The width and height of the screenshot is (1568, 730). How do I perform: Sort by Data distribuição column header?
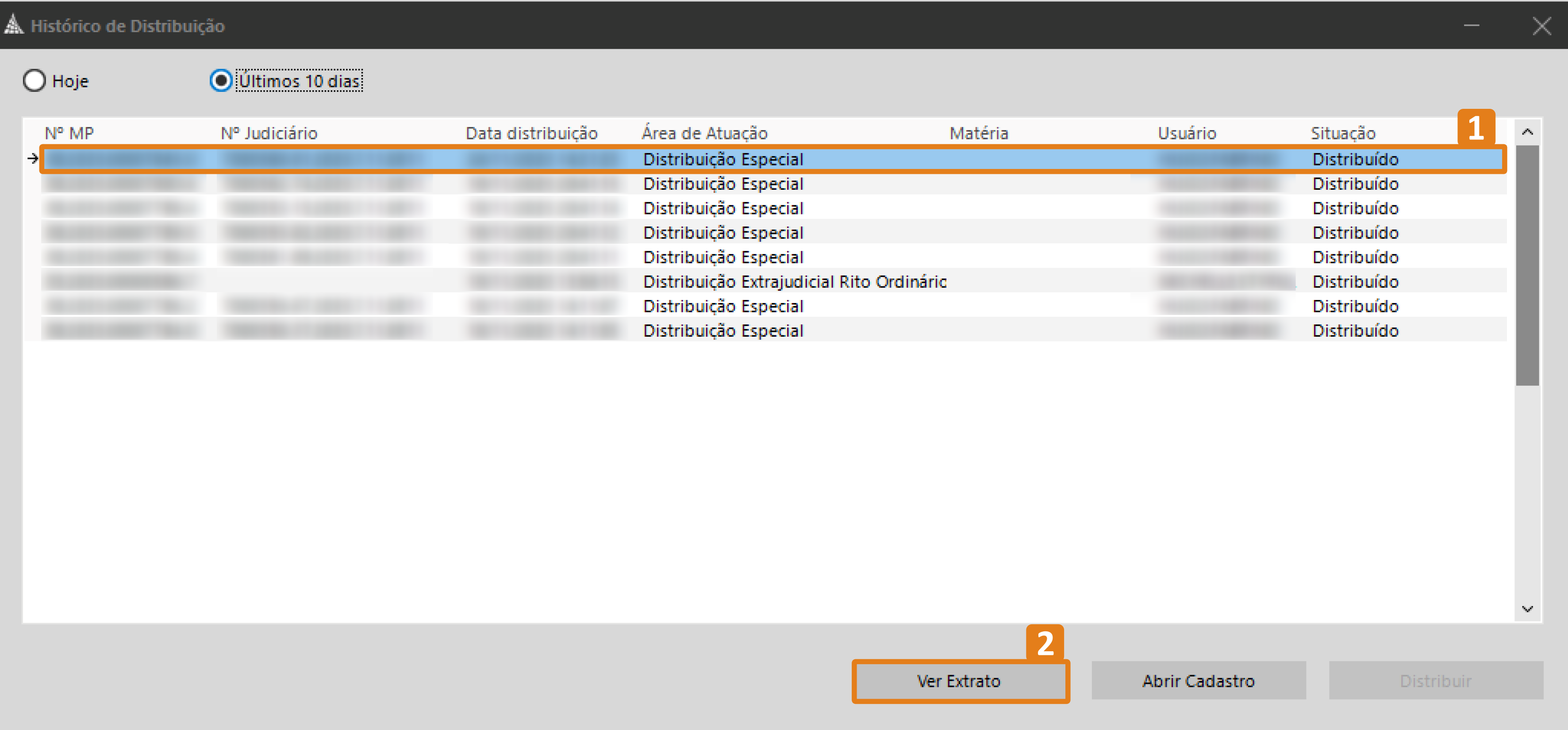tap(531, 133)
